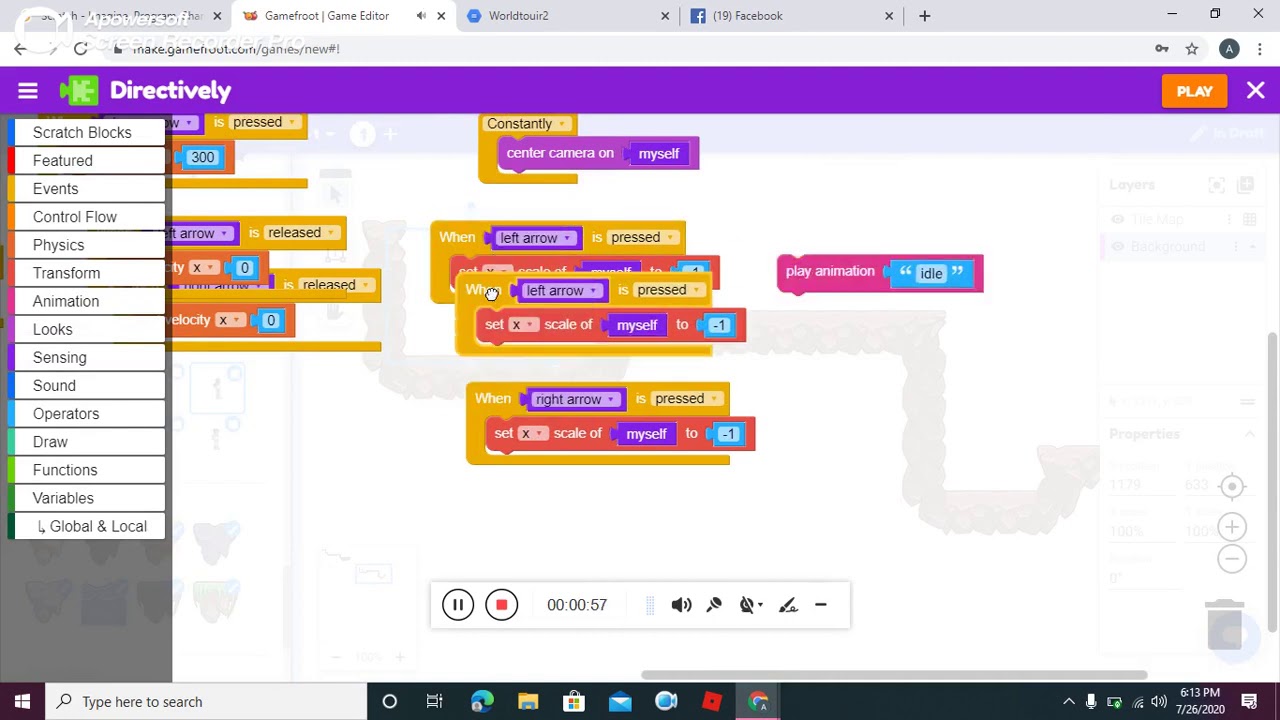Toggle the recorder microphone icon
This screenshot has height=720, width=1280.
[714, 605]
